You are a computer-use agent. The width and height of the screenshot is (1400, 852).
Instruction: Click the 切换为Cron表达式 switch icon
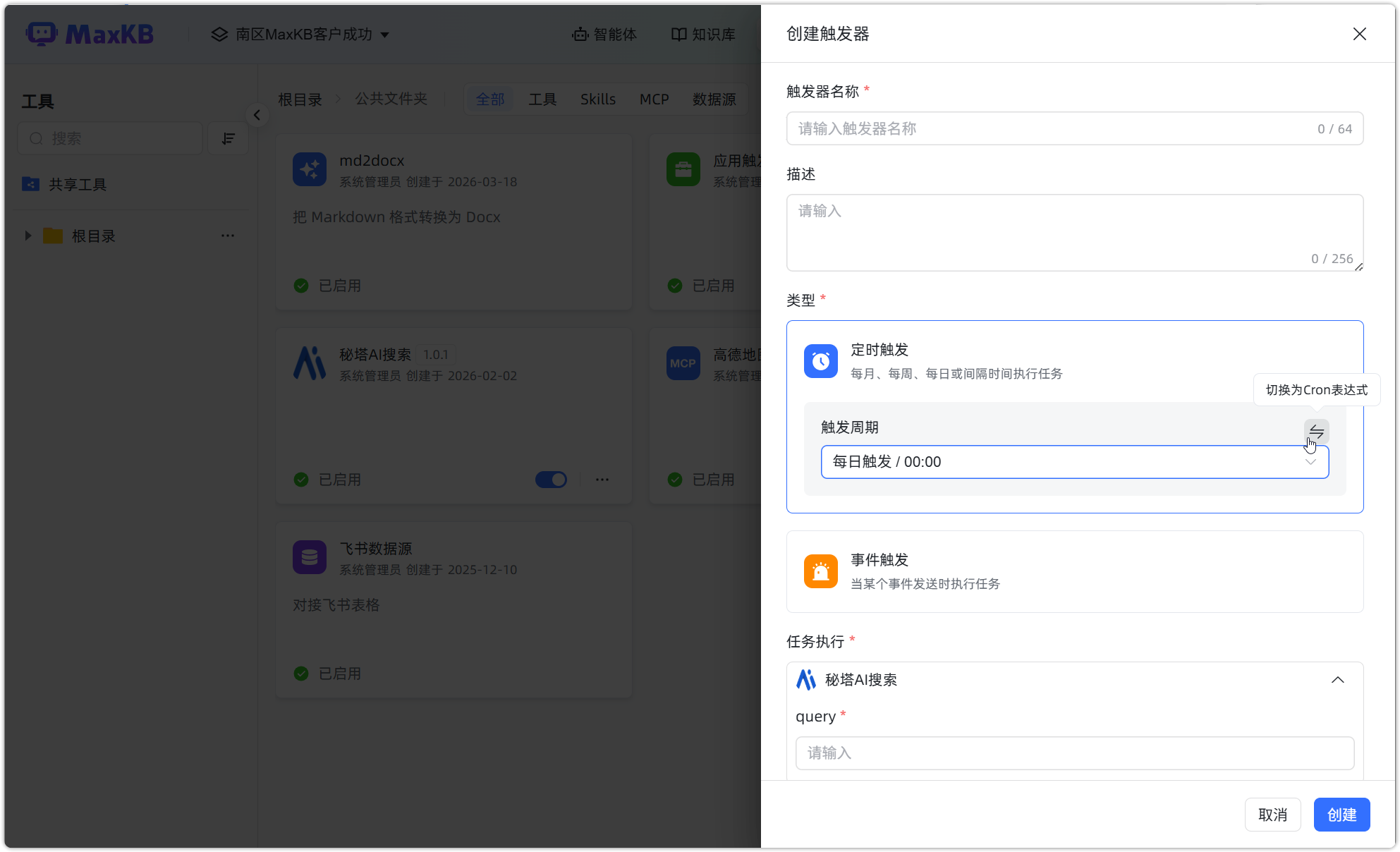click(1315, 431)
